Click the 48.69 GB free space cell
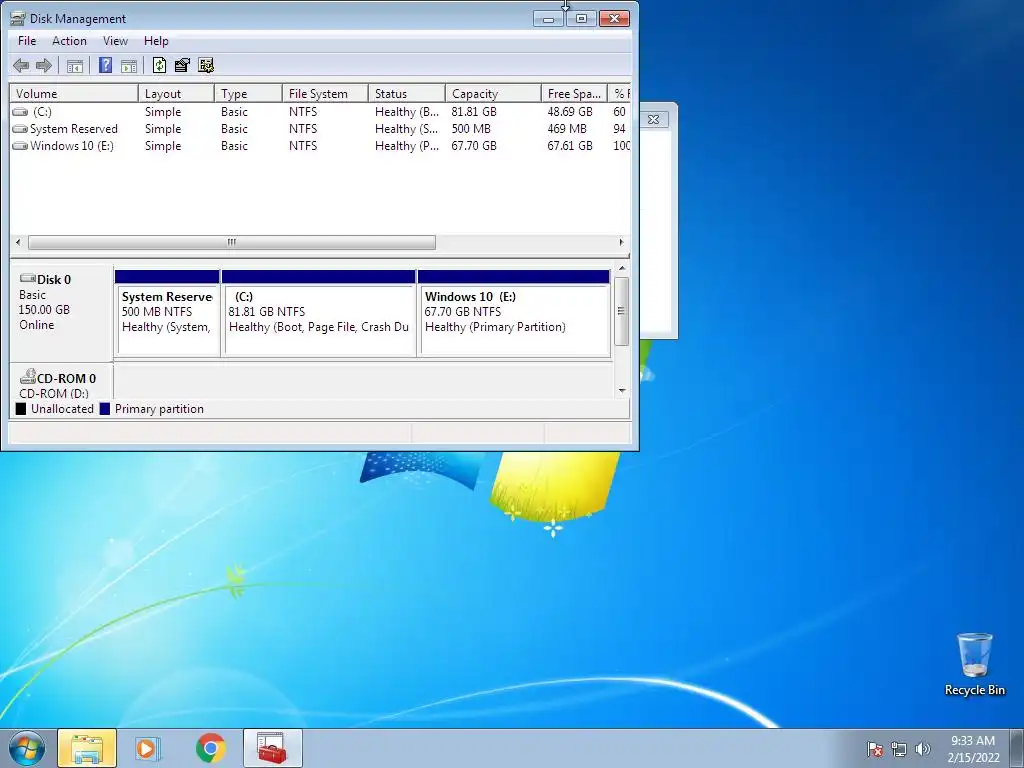 click(569, 112)
